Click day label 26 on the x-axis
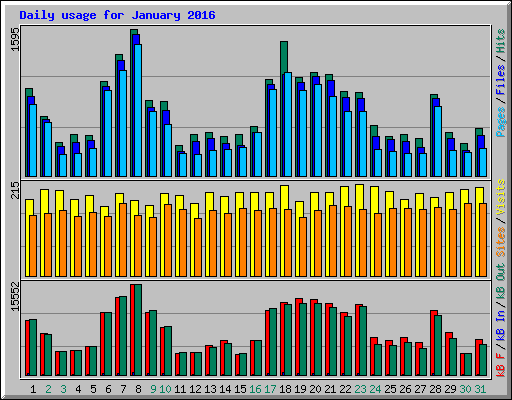Viewport: 512px width, 400px height. point(405,389)
